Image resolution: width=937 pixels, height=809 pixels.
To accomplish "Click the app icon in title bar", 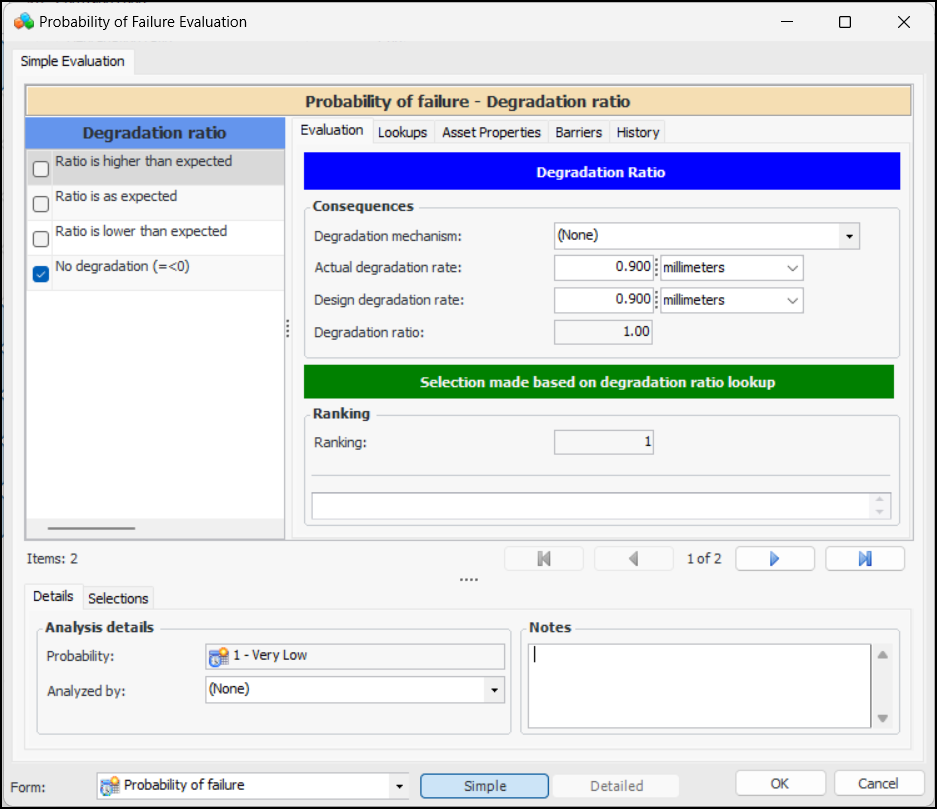I will click(x=24, y=21).
